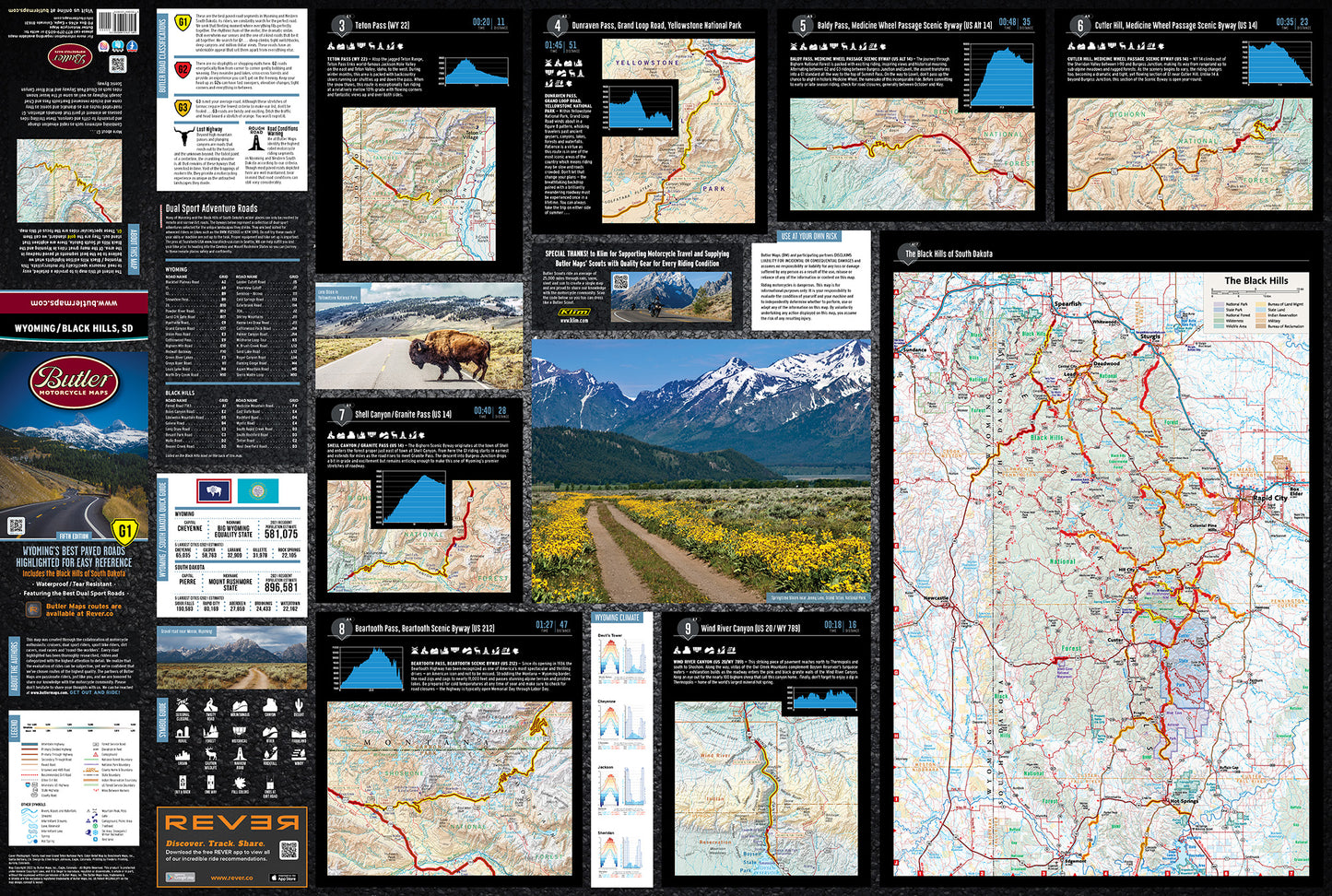Click the orange G3 road classification shield
1332x896 pixels.
coord(183,108)
